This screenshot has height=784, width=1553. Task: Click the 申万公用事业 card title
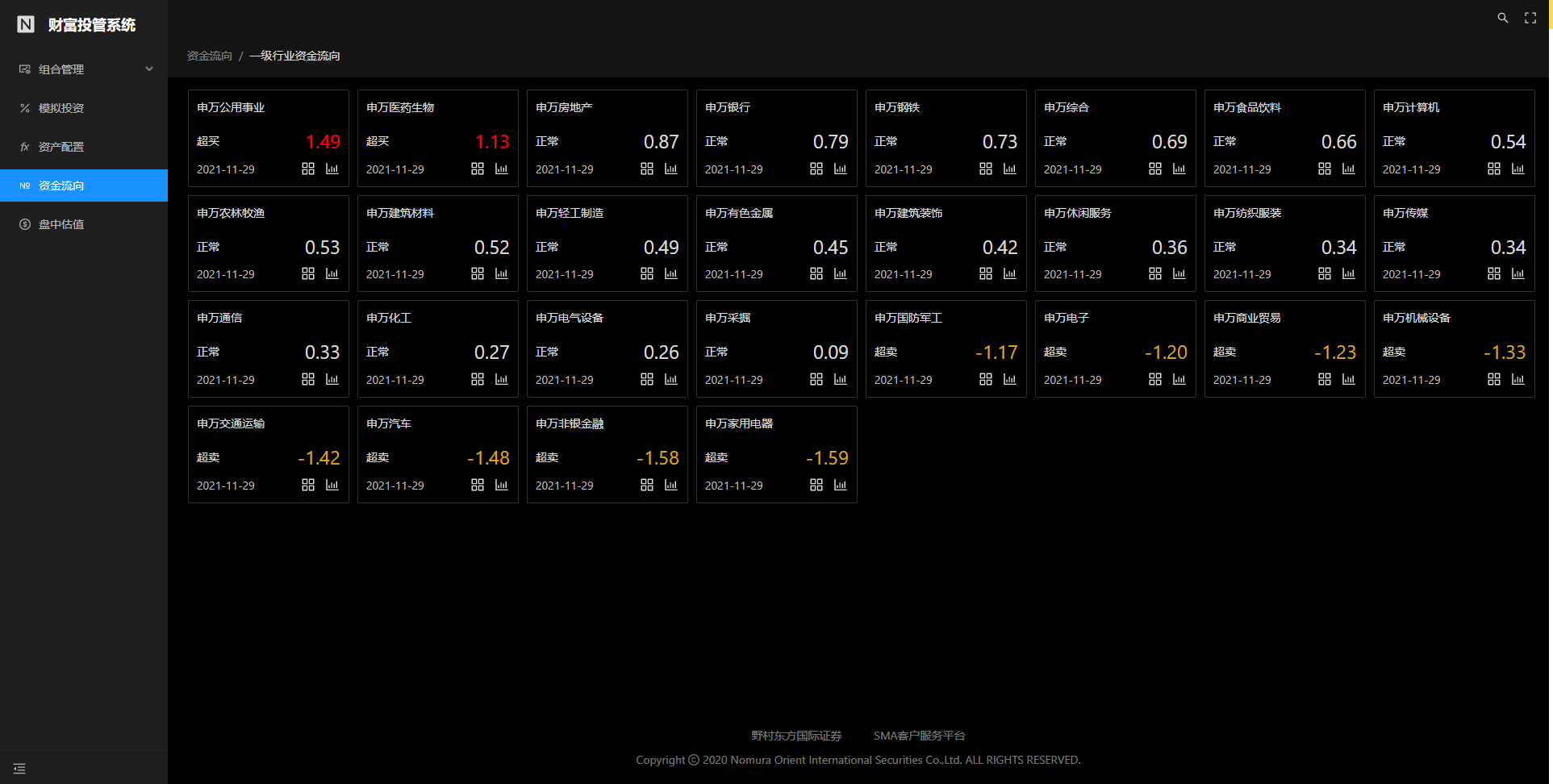[x=231, y=107]
